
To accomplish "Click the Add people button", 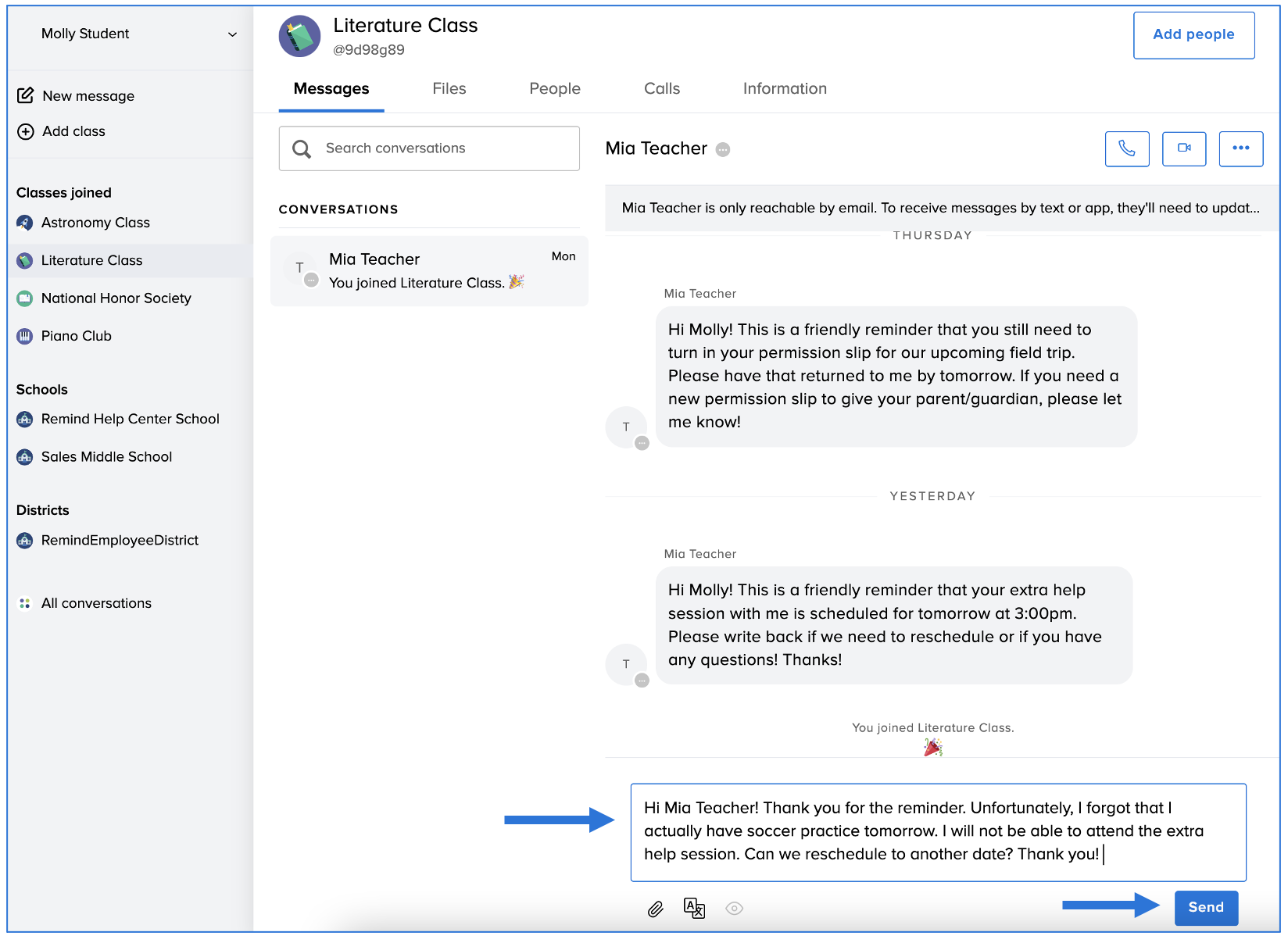I will (1193, 34).
